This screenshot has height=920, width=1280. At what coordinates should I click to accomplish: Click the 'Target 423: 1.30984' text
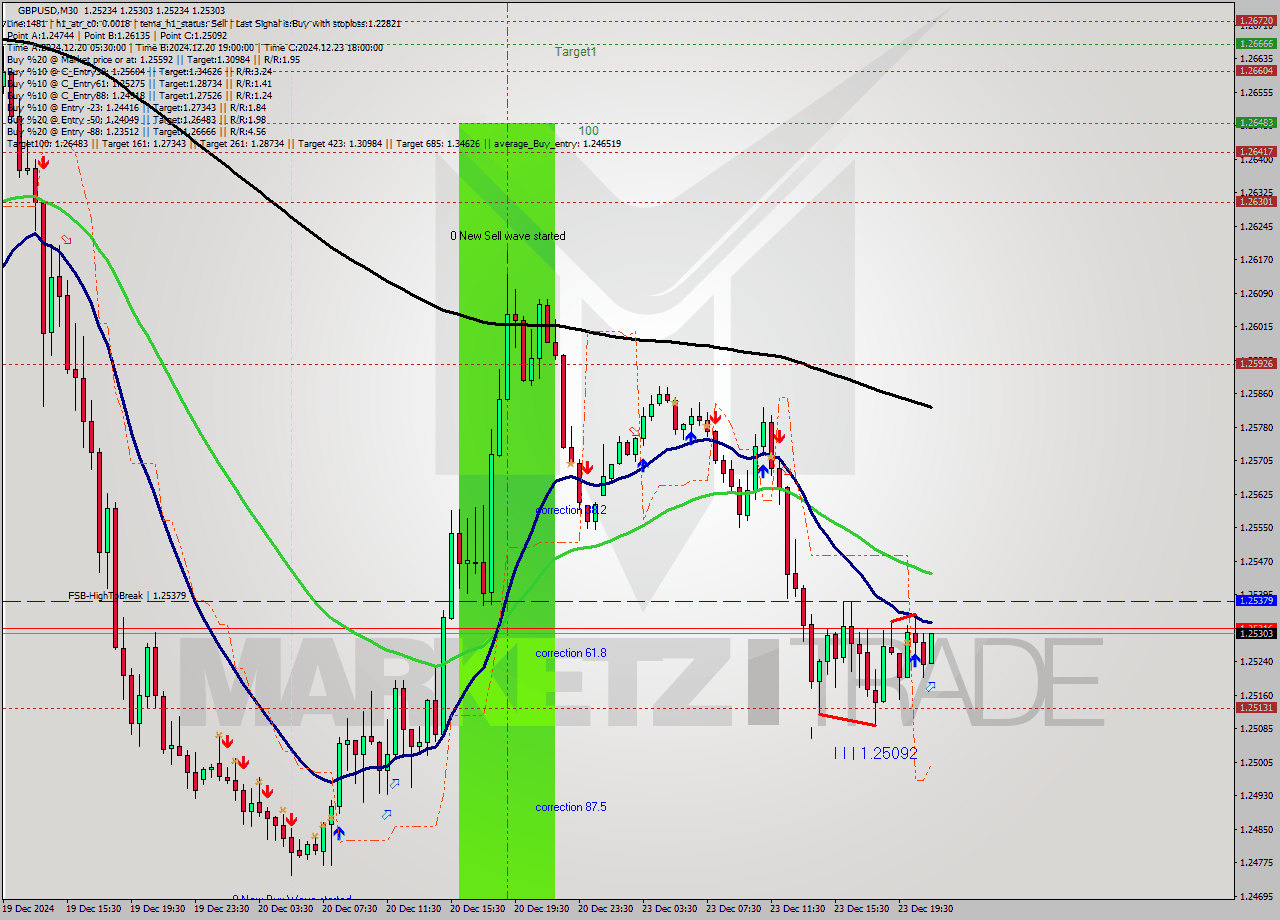pyautogui.click(x=340, y=144)
